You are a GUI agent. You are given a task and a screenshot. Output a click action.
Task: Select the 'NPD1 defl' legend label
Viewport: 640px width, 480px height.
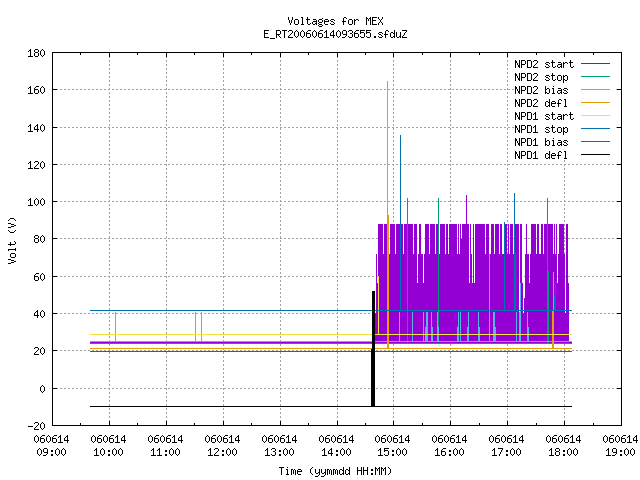pos(541,156)
